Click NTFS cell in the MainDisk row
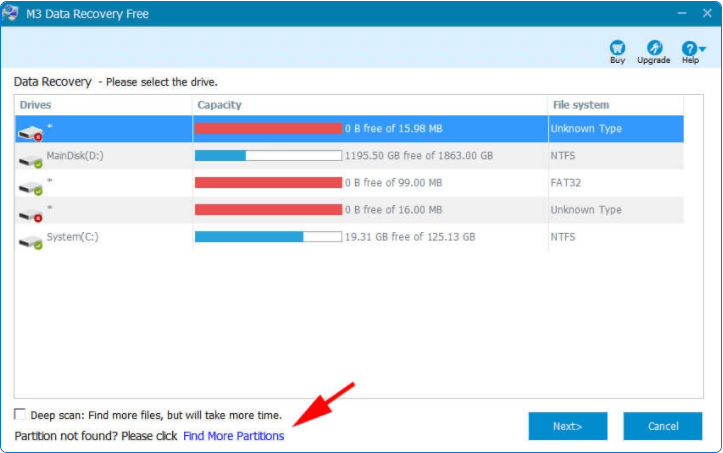 tap(563, 155)
